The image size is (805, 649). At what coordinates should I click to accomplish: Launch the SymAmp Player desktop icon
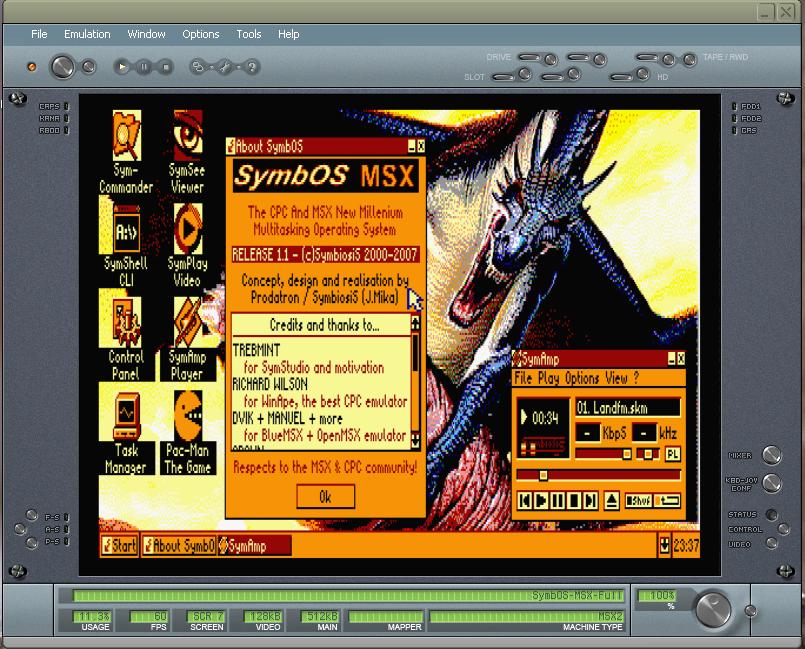tap(187, 339)
